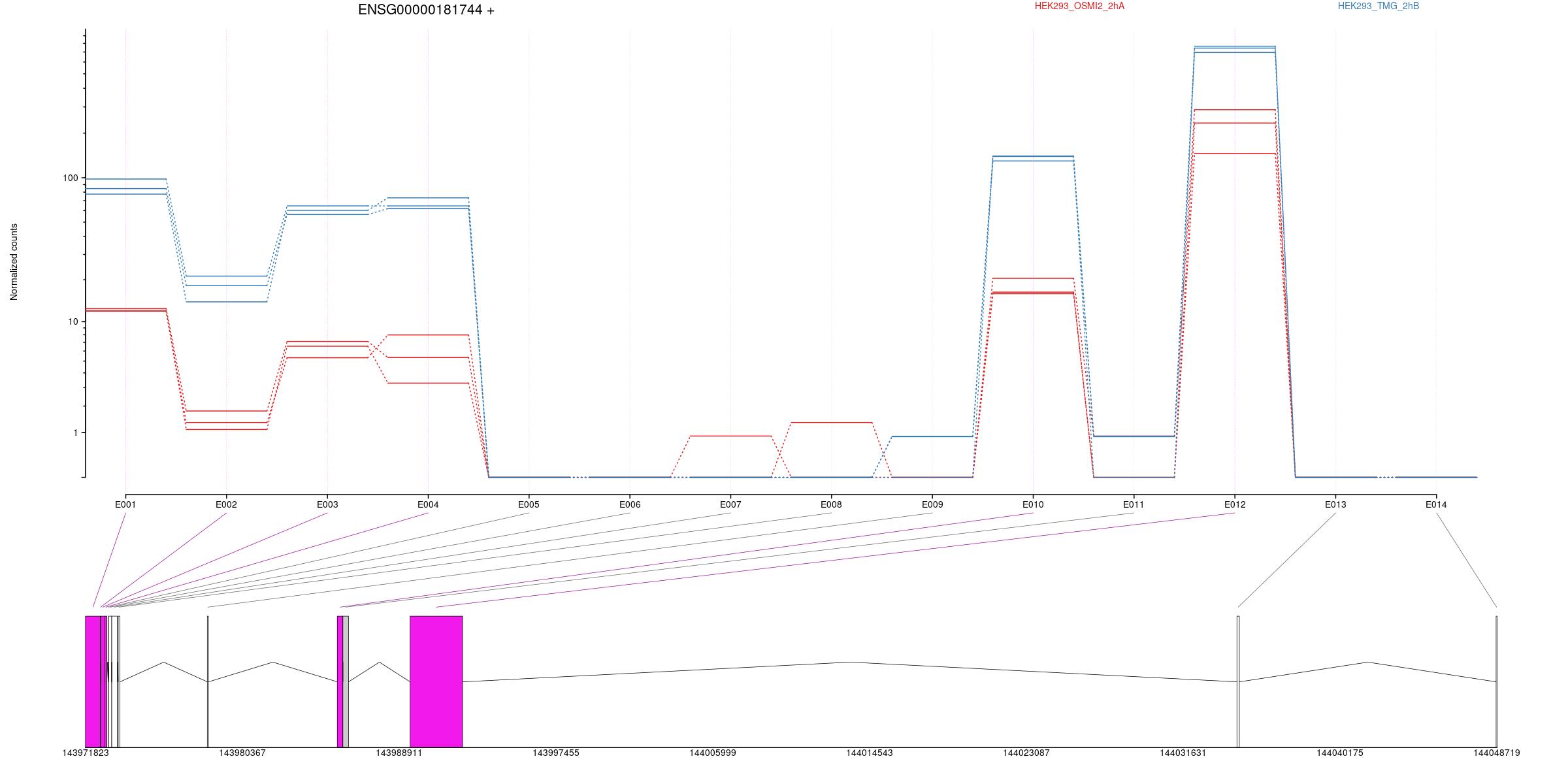Click exon label E003

point(327,504)
